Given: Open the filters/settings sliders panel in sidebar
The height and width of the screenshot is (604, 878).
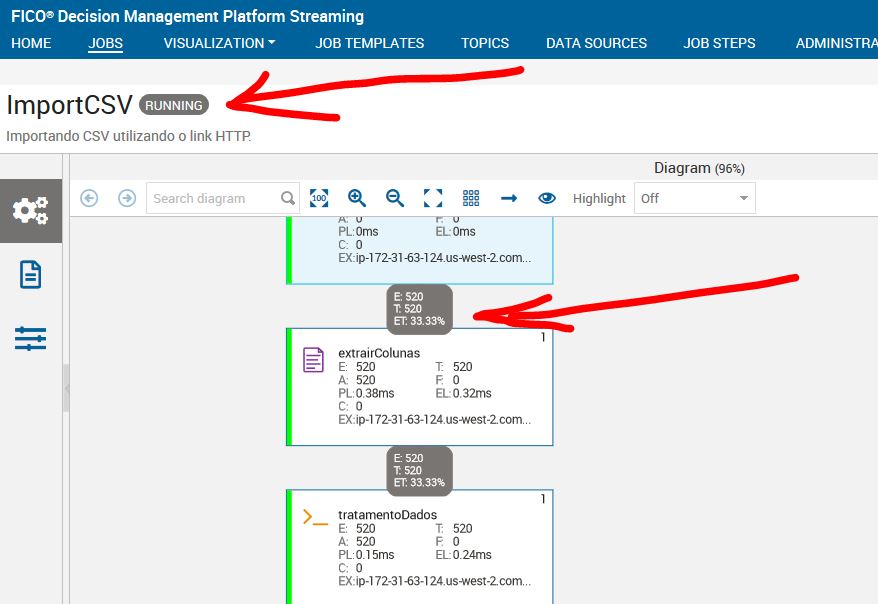Looking at the screenshot, I should click(30, 338).
